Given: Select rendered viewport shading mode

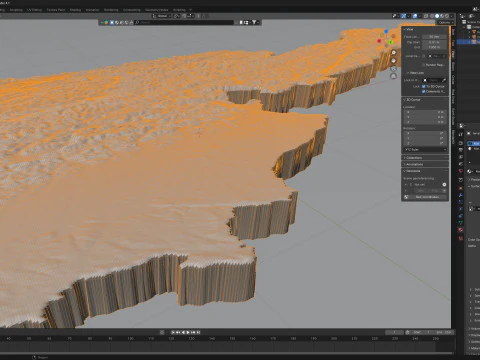Looking at the screenshot, I should point(447,16).
